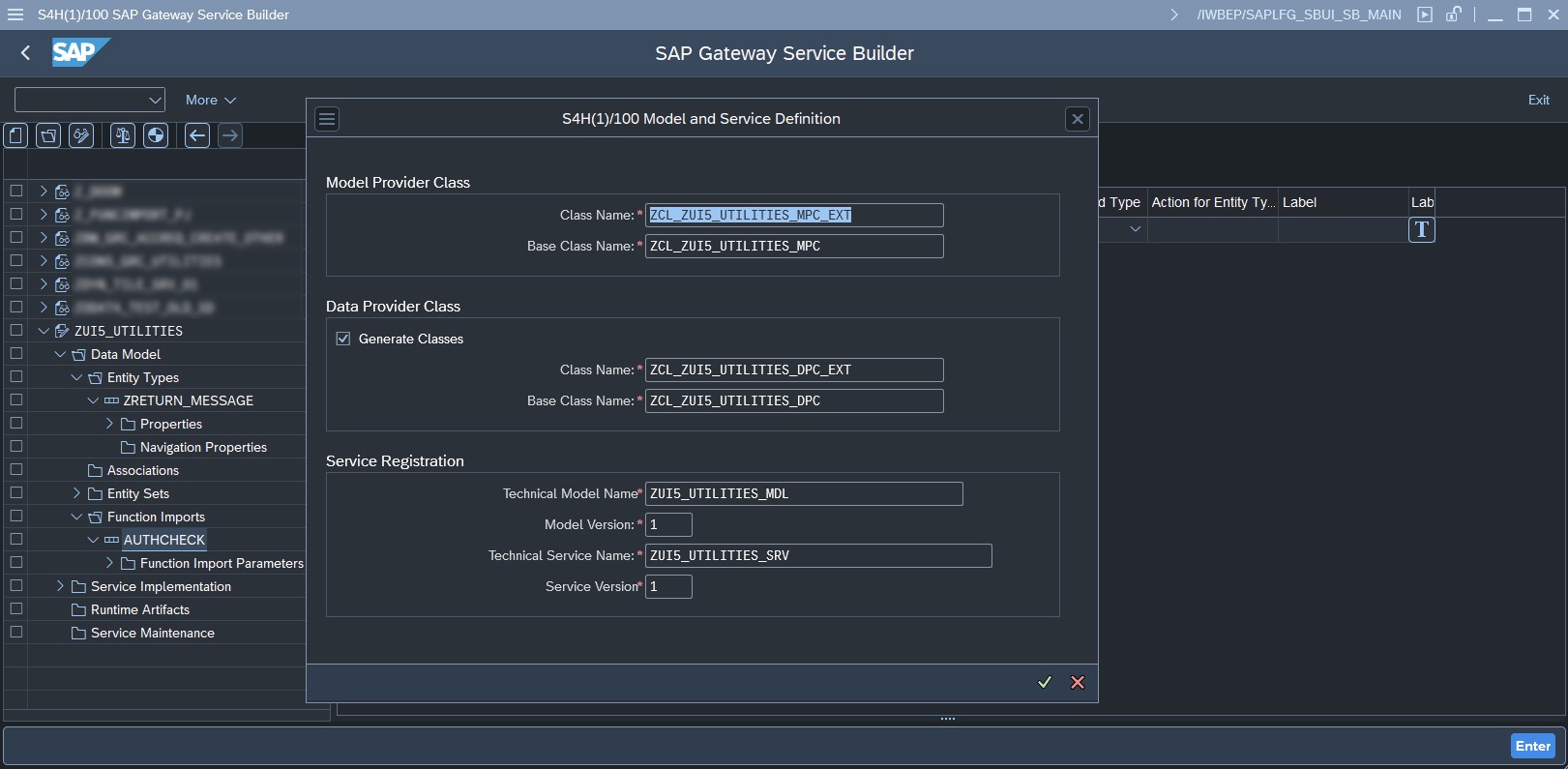
Task: Click the Enter button in status bar
Action: click(1533, 746)
